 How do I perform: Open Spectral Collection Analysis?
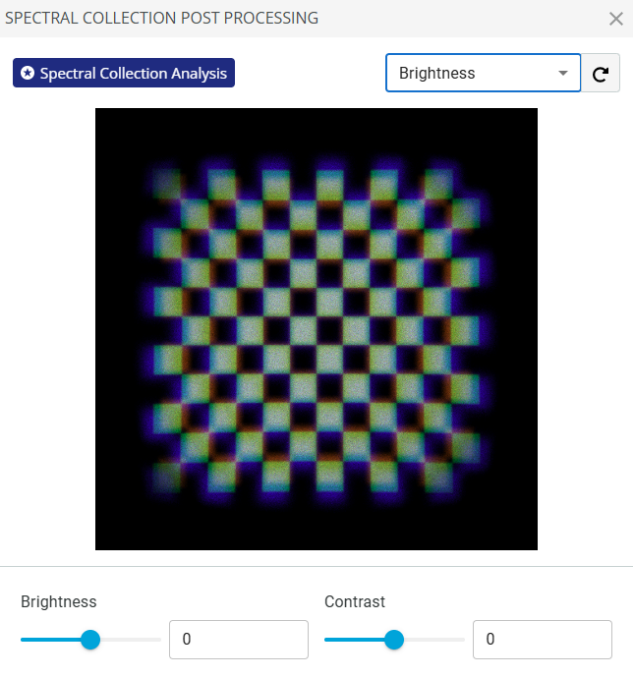[x=124, y=73]
